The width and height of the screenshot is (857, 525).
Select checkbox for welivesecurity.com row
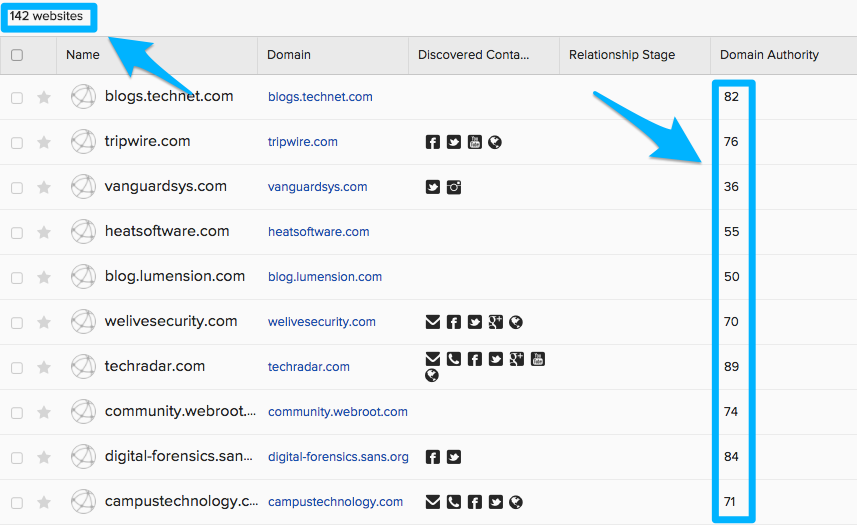(x=17, y=323)
